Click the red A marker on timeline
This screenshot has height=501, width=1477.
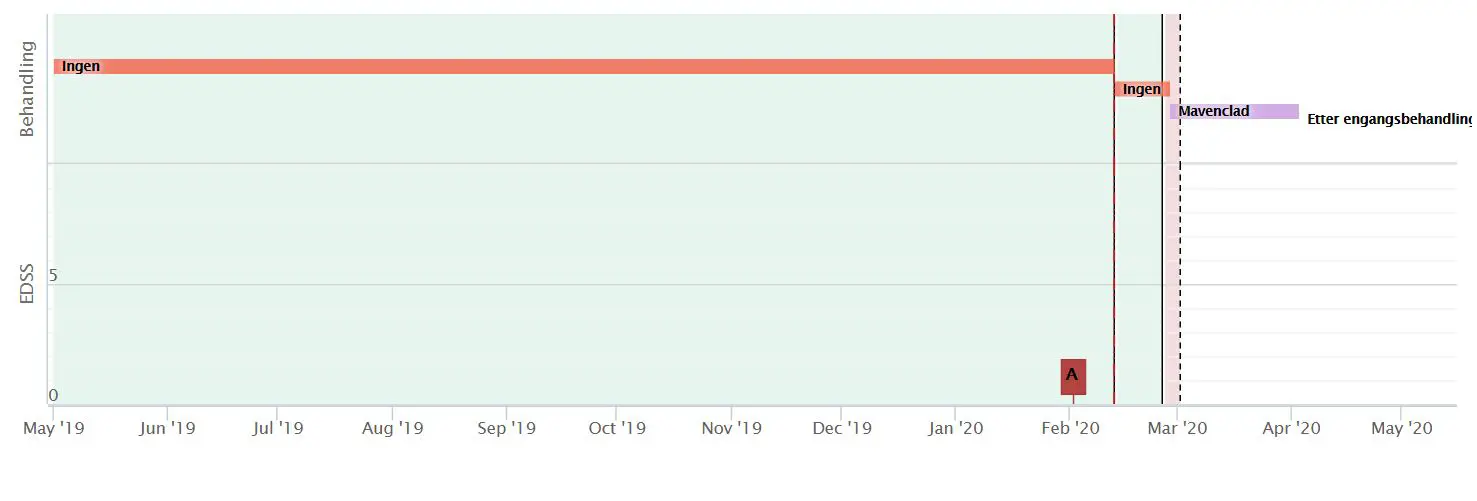pyautogui.click(x=1072, y=376)
